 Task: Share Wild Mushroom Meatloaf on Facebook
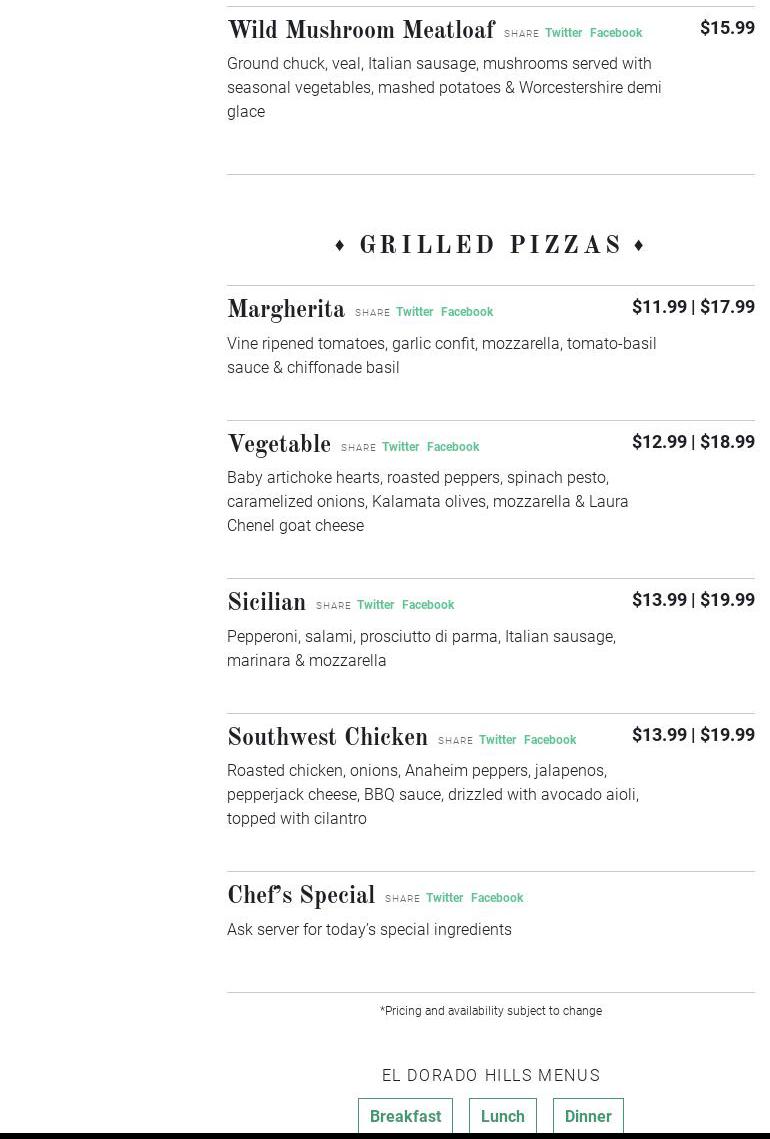coord(615,33)
